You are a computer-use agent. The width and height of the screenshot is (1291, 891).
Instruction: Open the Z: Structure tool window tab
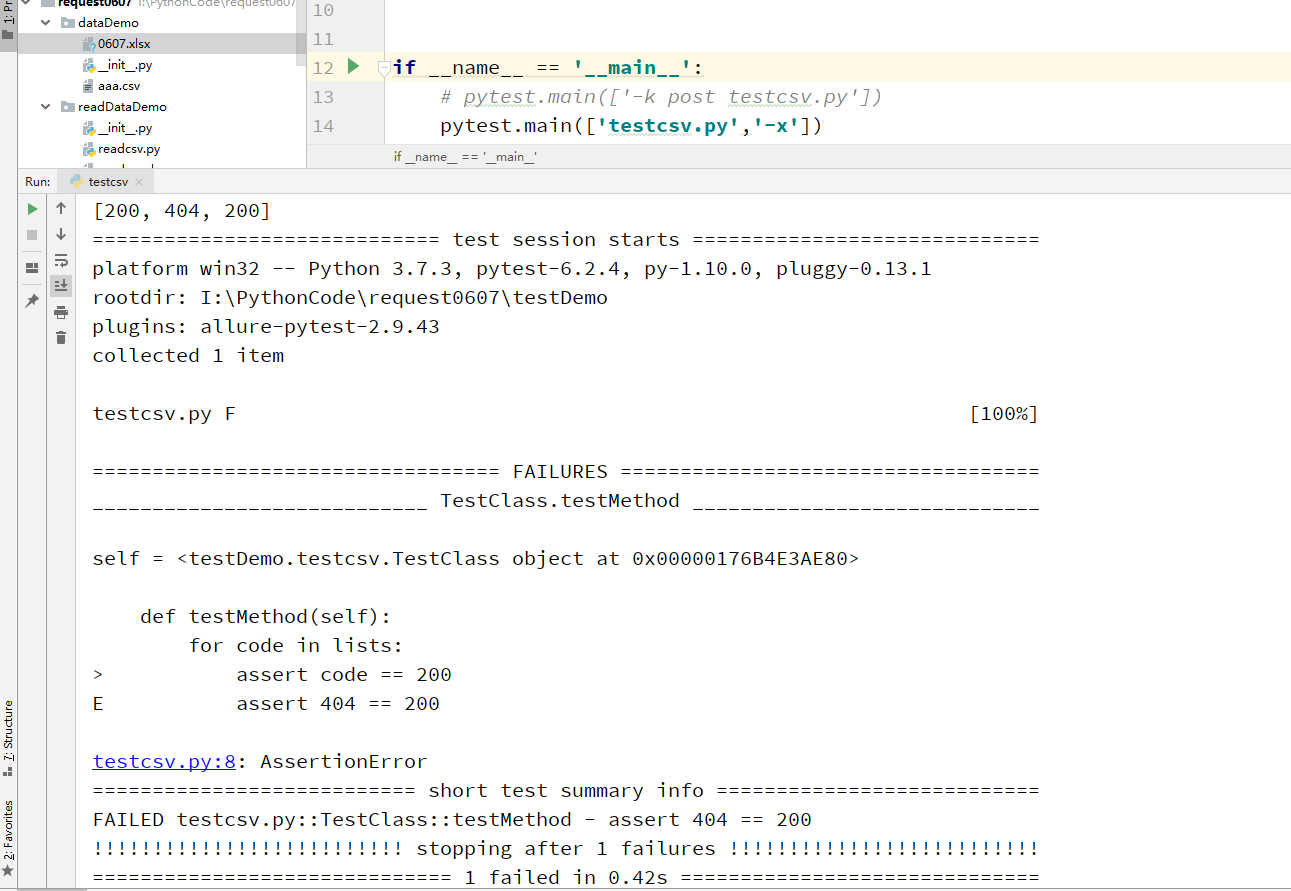[x=8, y=738]
